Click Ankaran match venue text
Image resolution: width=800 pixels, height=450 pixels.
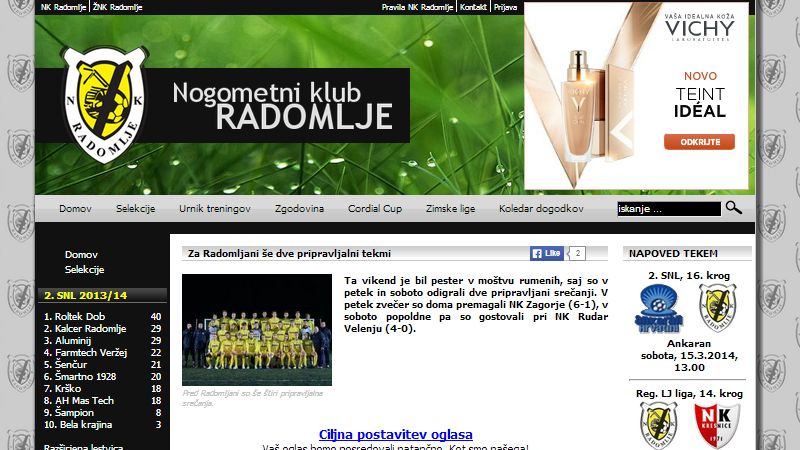tap(688, 343)
